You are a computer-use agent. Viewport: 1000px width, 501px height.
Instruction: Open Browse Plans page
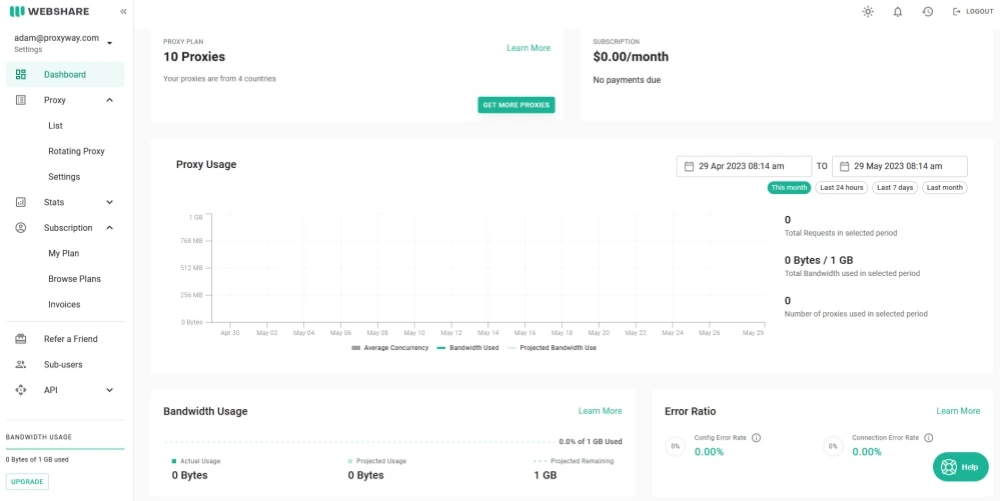coord(74,279)
